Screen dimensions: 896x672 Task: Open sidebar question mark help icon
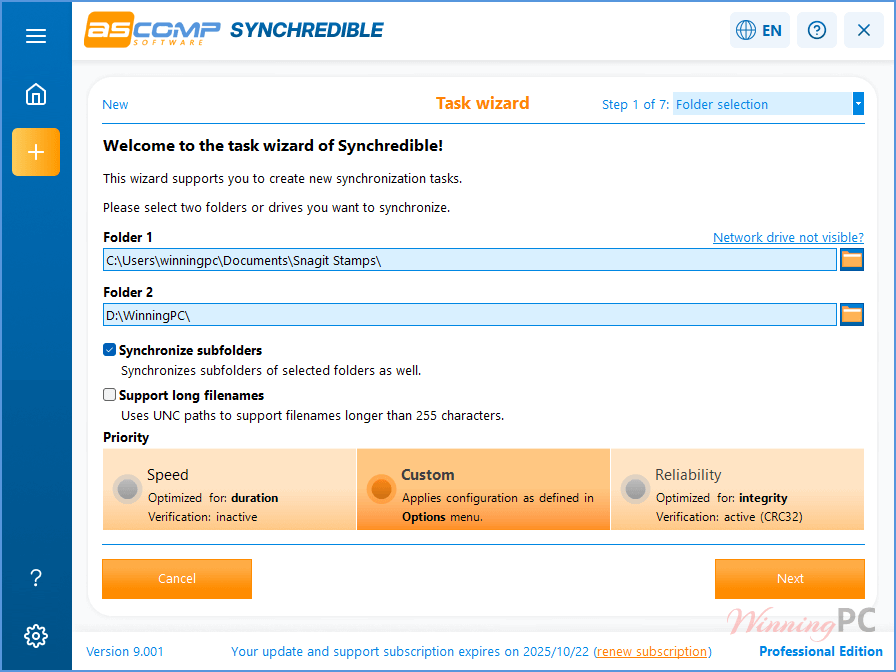[x=35, y=578]
